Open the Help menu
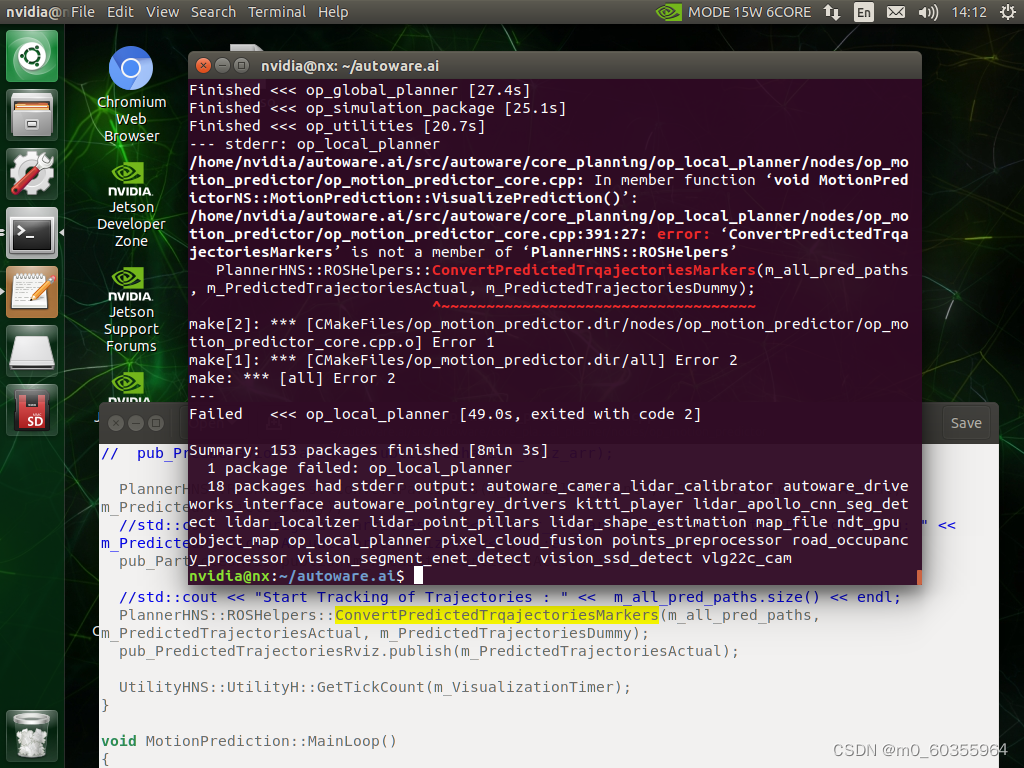Image resolution: width=1024 pixels, height=768 pixels. click(333, 12)
